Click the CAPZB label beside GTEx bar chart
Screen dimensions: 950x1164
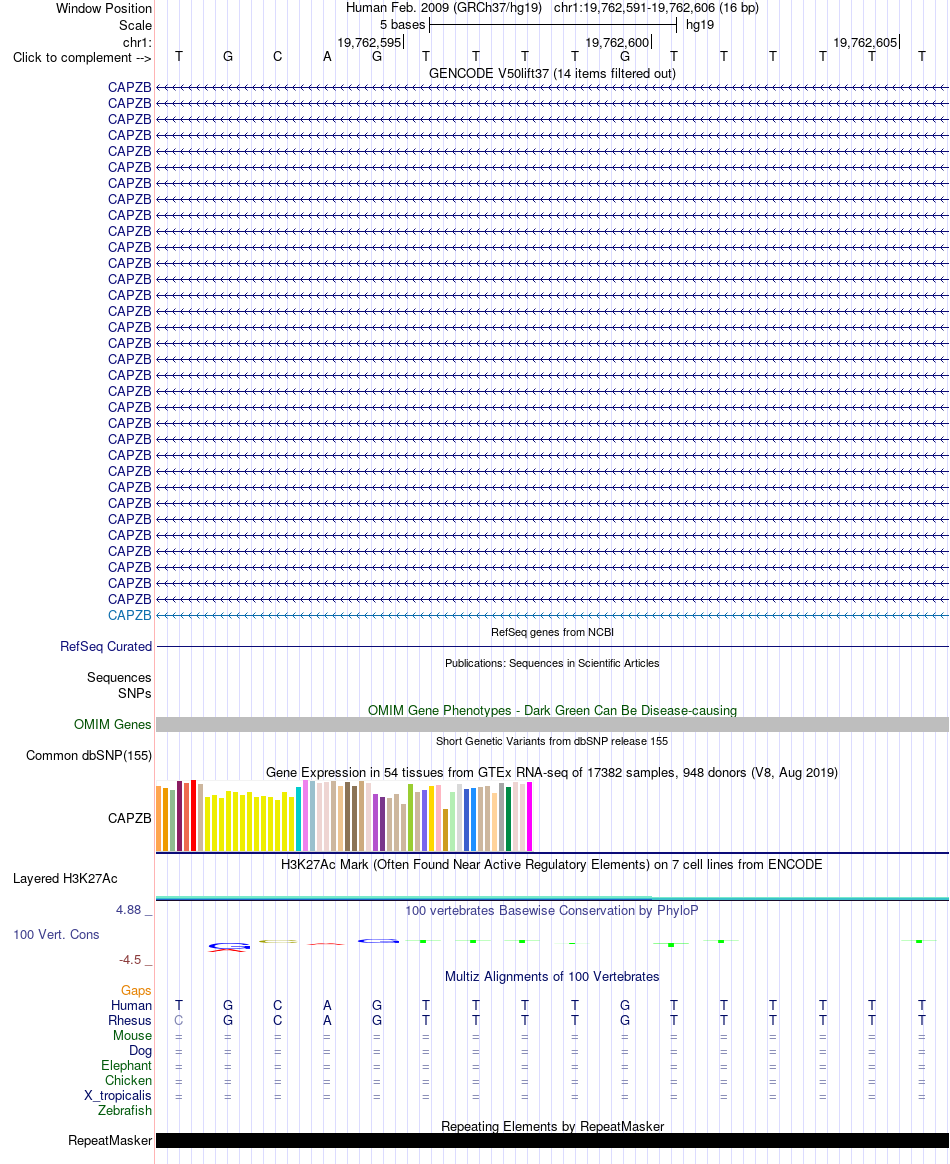129,818
